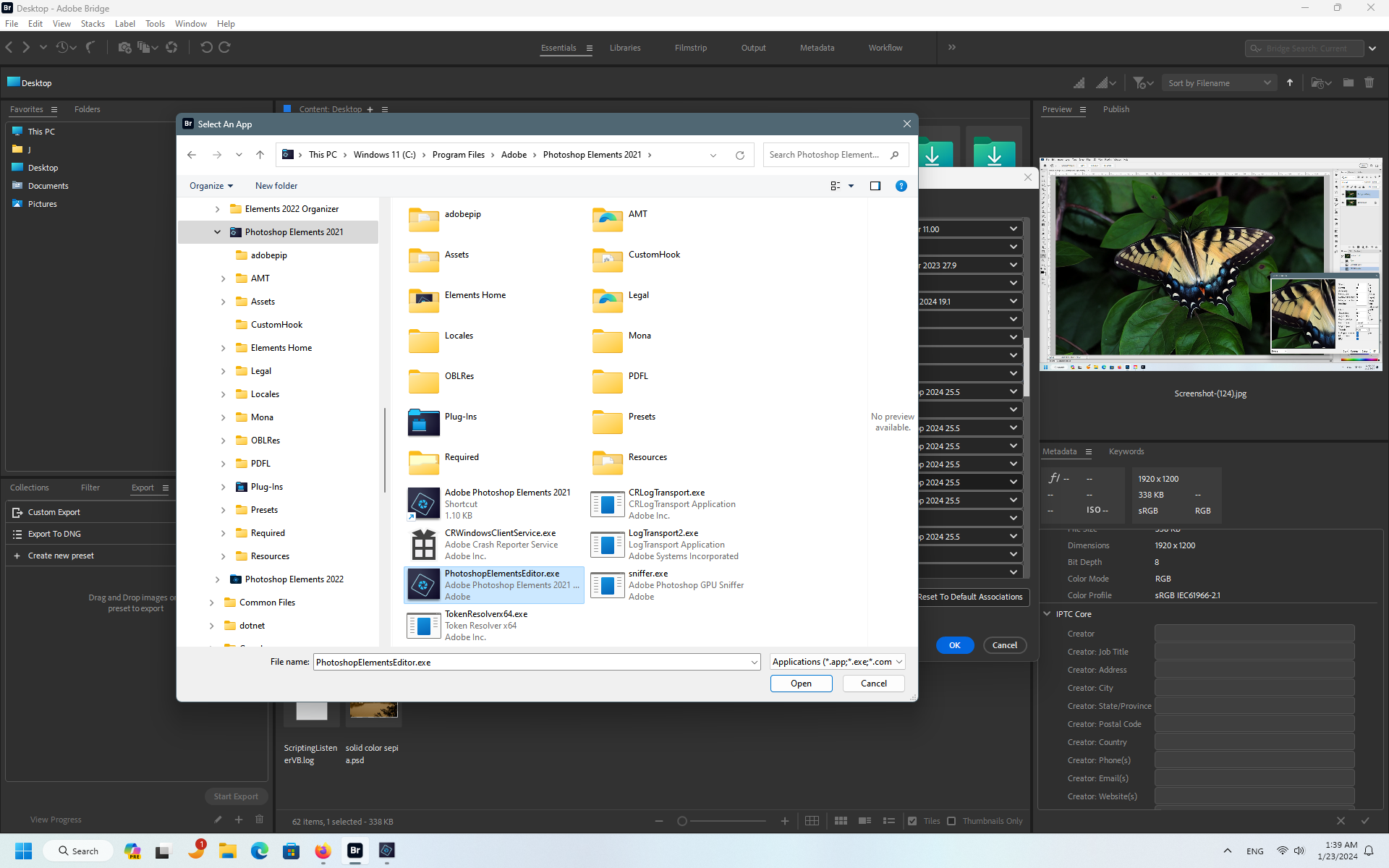Viewport: 1389px width, 868px height.
Task: Enable the Thumbnails Only checkbox
Action: coord(952,821)
